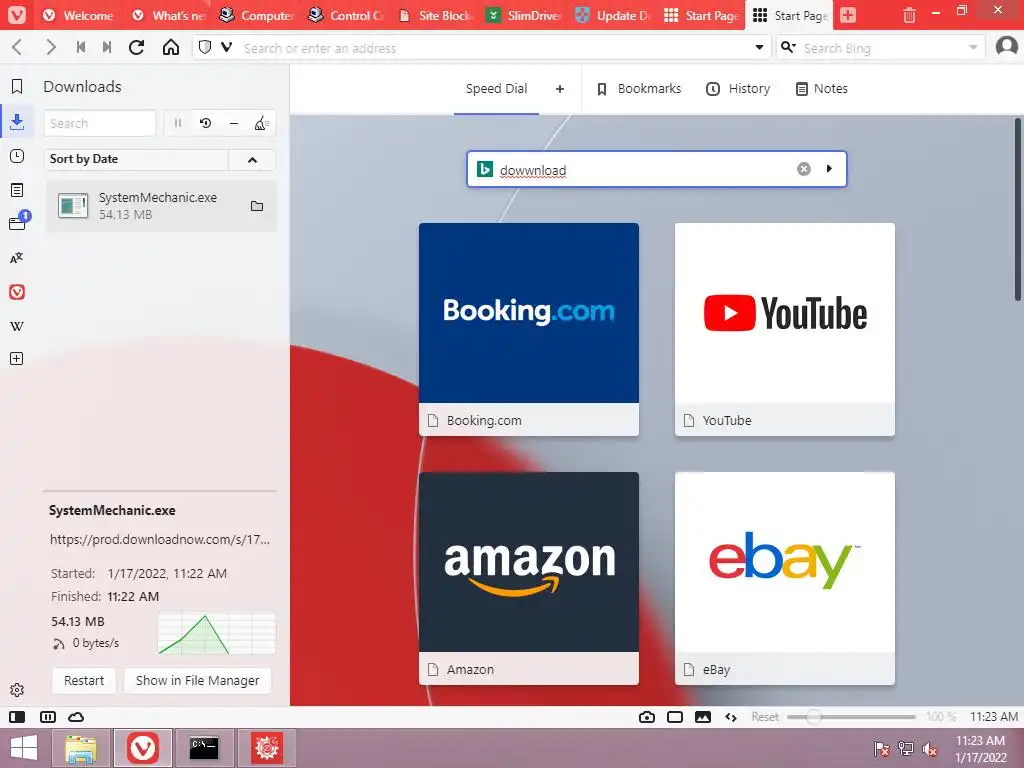
Task: Open the YouTube speed dial thumbnail
Action: click(x=785, y=330)
